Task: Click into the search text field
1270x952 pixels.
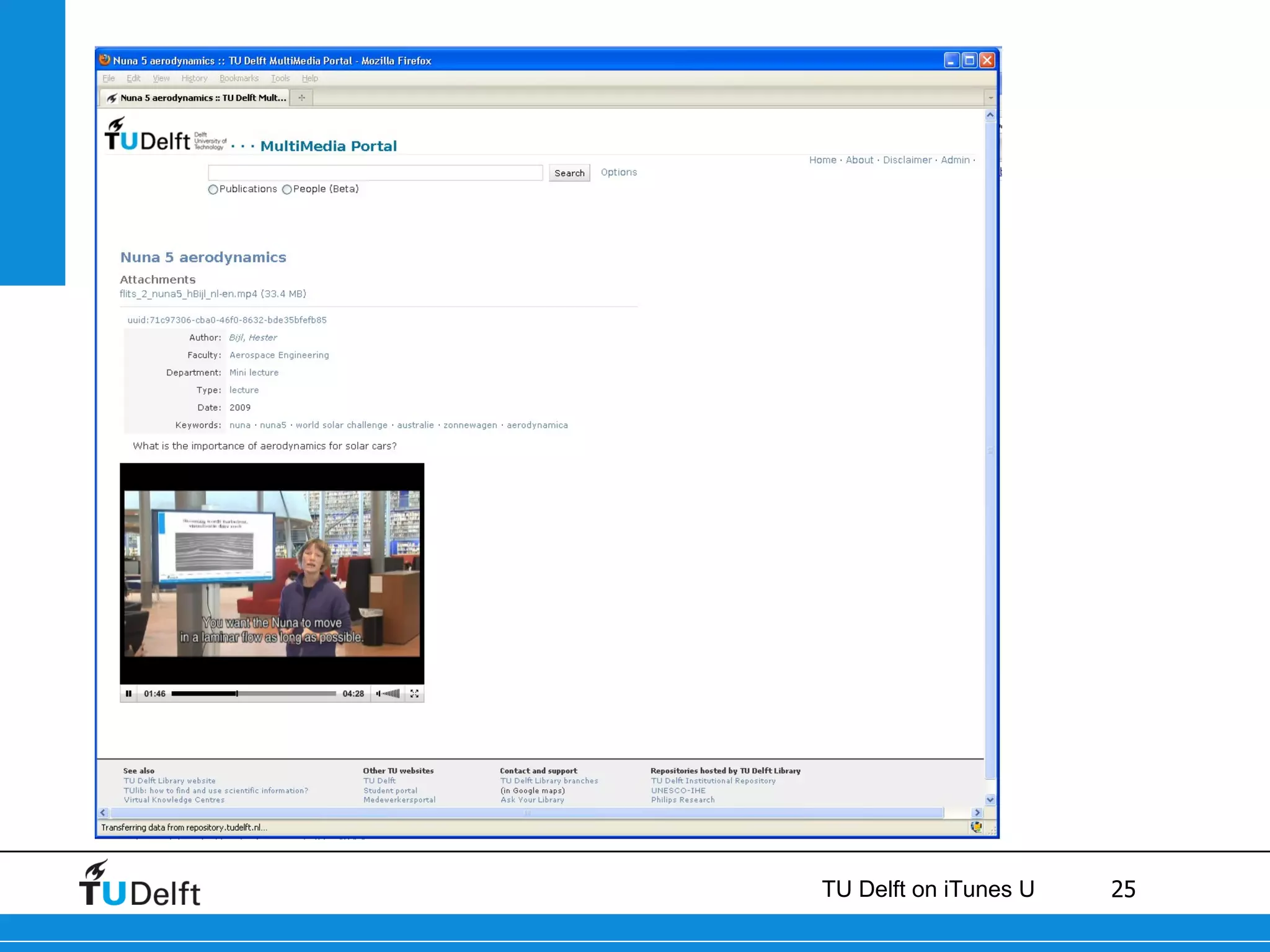Action: point(375,173)
